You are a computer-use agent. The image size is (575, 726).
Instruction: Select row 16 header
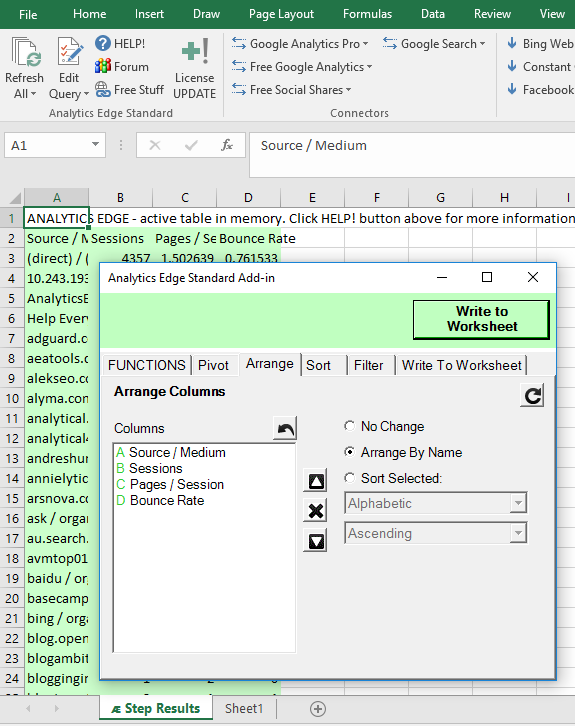[12, 519]
